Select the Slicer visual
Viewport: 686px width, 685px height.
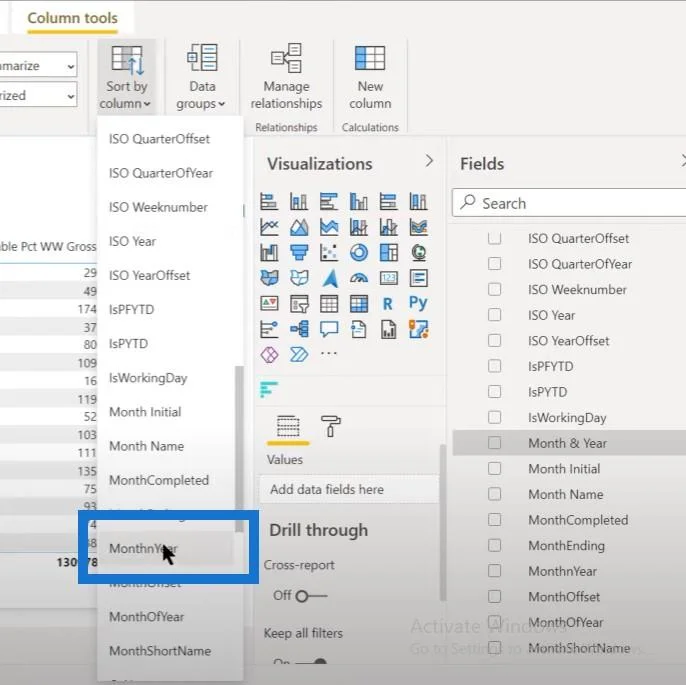pos(299,303)
